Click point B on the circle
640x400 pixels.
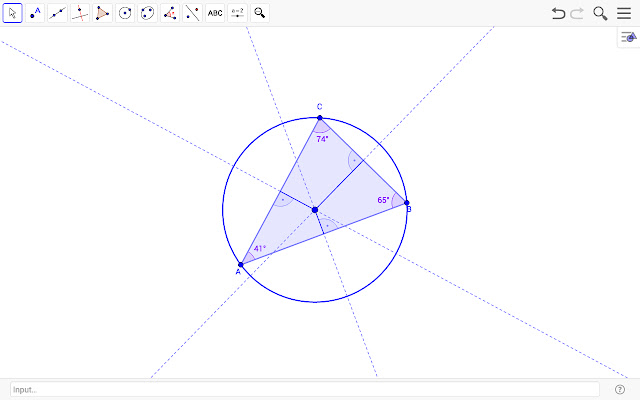point(407,202)
